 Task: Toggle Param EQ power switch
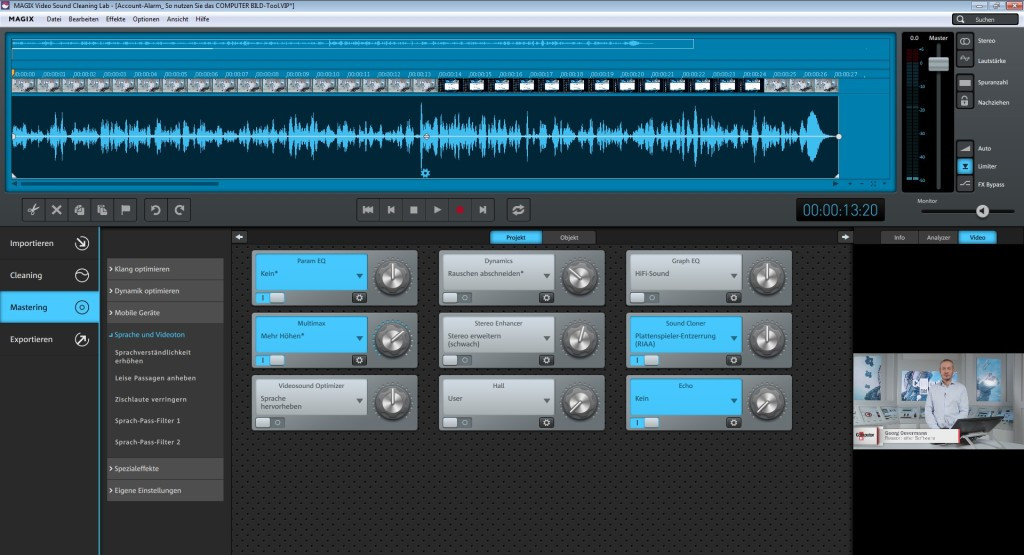(270, 298)
